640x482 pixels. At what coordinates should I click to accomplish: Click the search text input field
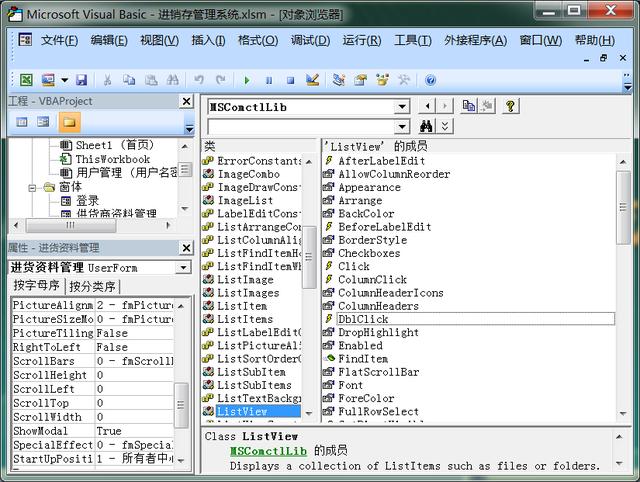point(301,127)
